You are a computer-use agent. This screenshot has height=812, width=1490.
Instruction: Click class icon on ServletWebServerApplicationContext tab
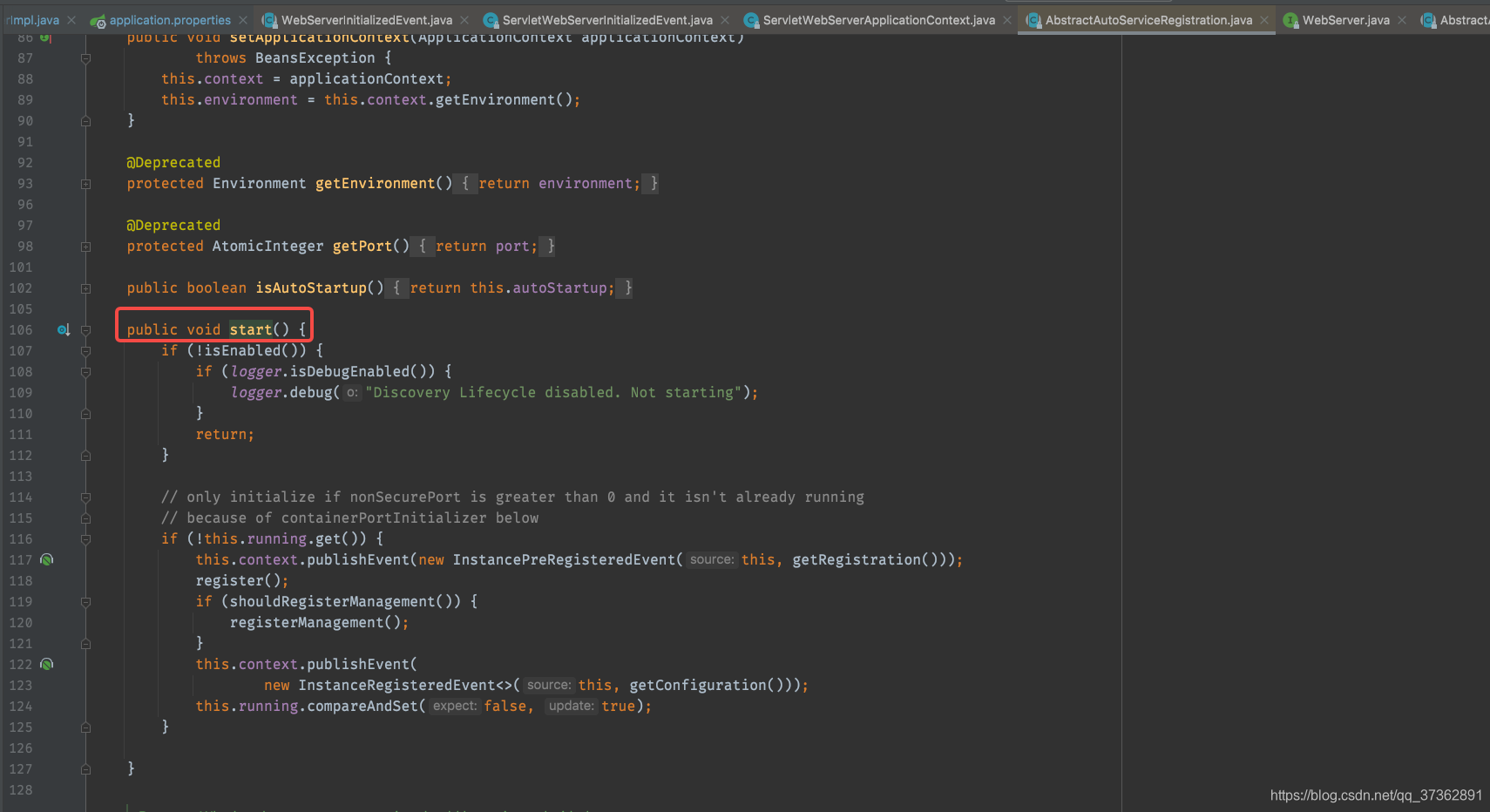point(751,20)
